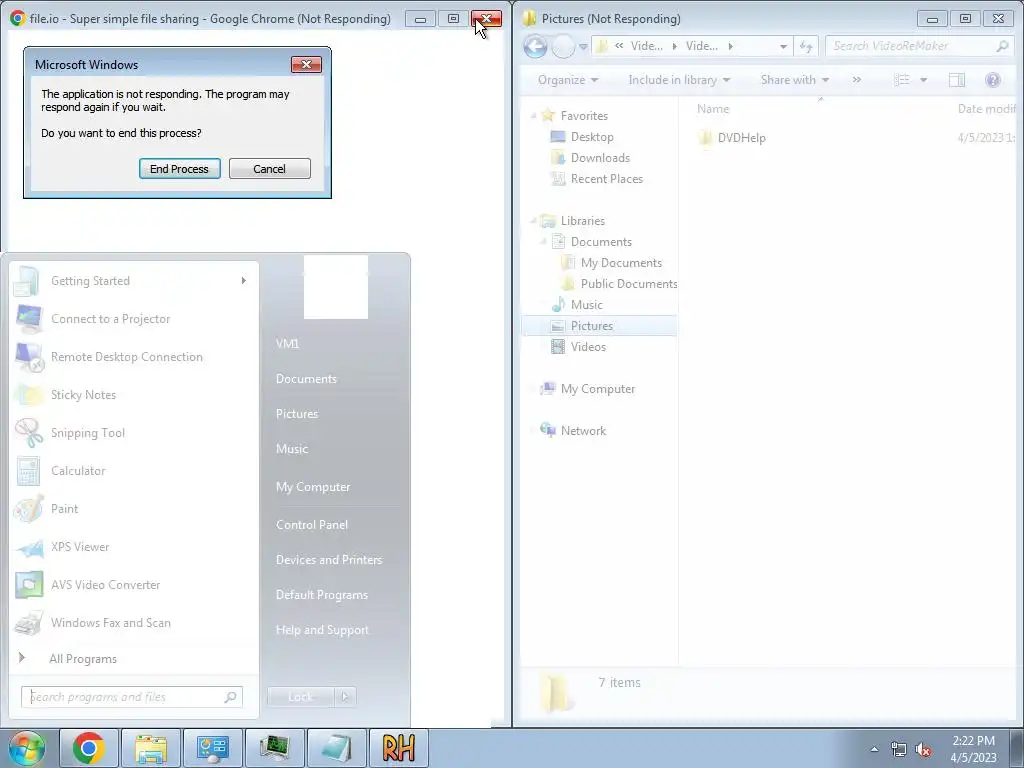Launch Connect to a Projector
Screen dimensions: 1024x768
[134, 319]
